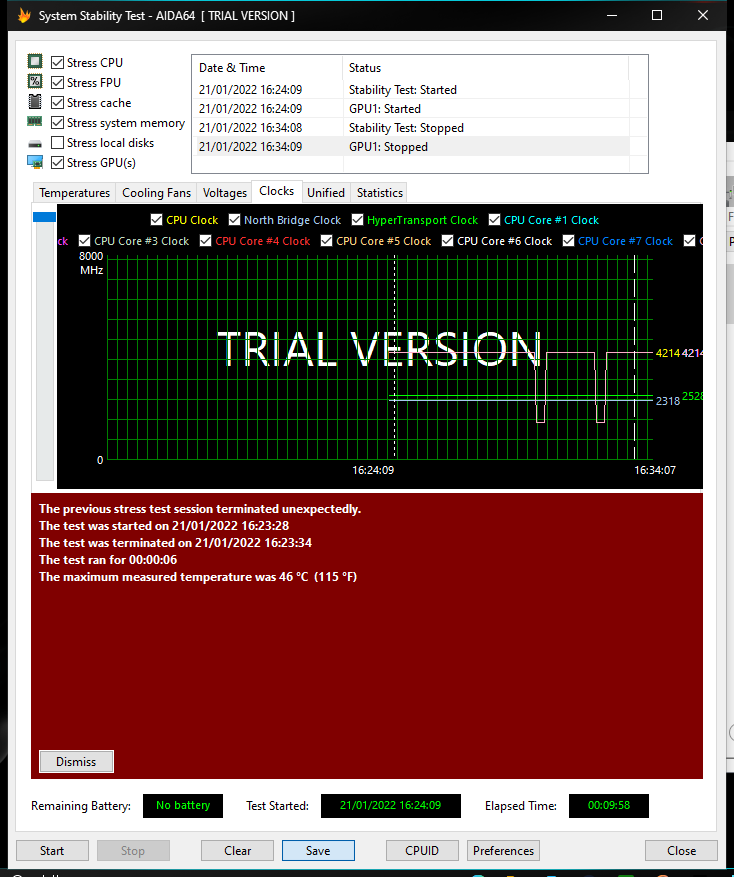734x877 pixels.
Task: Select the Clocks tab
Action: coord(276,191)
